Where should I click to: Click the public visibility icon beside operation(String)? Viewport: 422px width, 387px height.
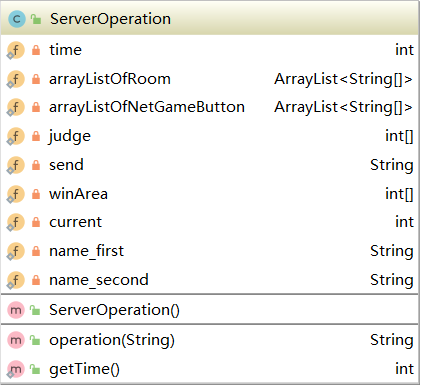click(x=35, y=340)
